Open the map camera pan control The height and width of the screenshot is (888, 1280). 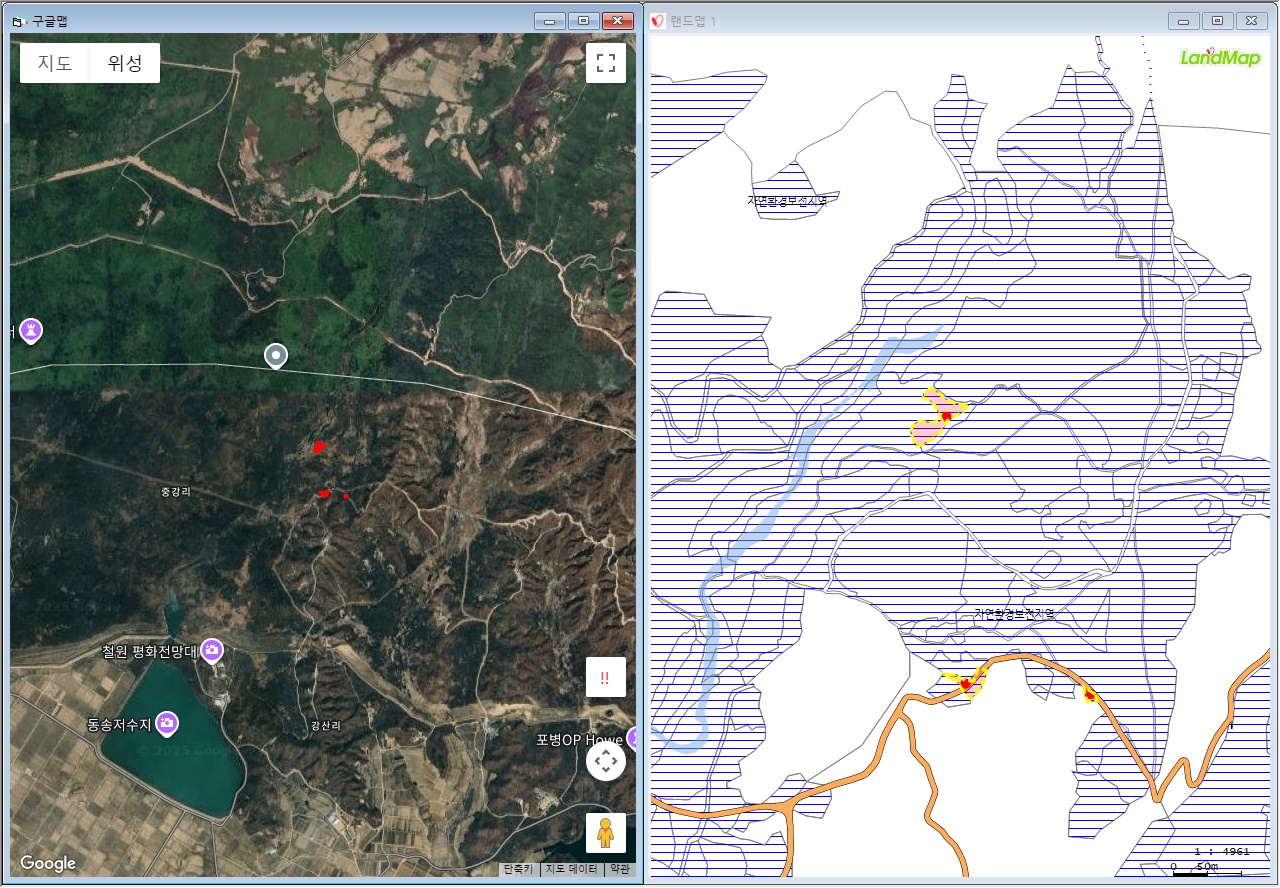click(605, 762)
